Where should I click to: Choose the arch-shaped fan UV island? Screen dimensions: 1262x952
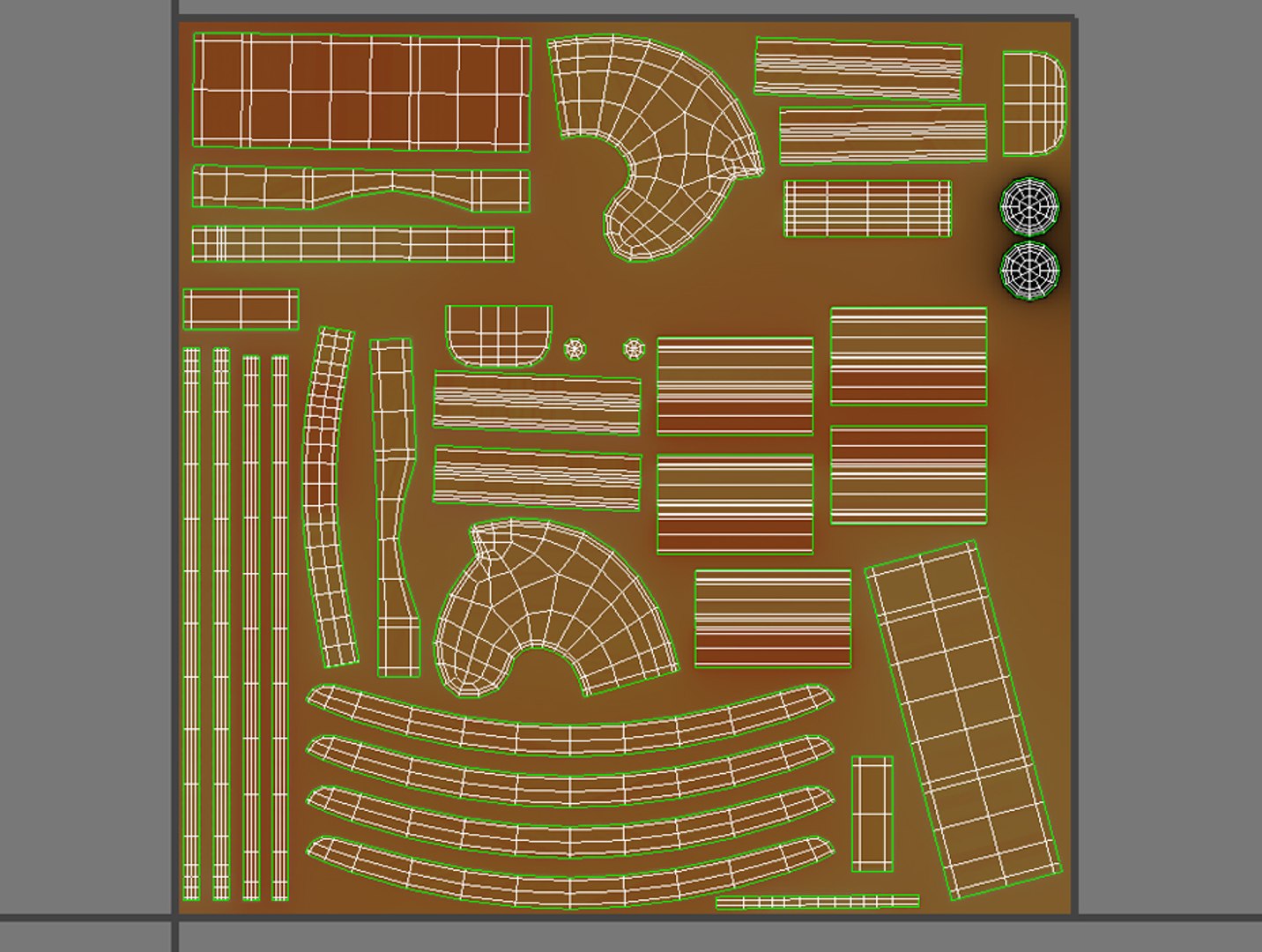556,608
